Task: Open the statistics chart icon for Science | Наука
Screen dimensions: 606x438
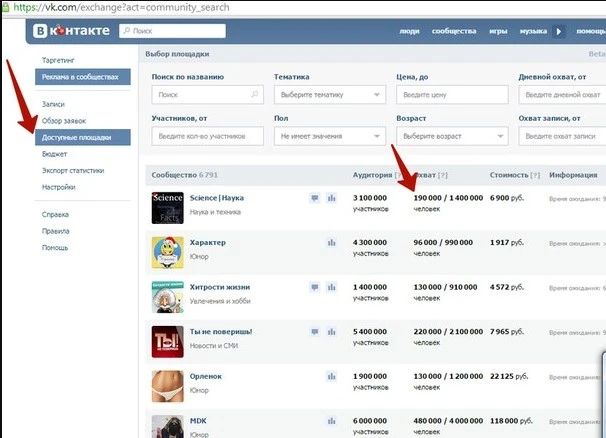Action: click(332, 198)
